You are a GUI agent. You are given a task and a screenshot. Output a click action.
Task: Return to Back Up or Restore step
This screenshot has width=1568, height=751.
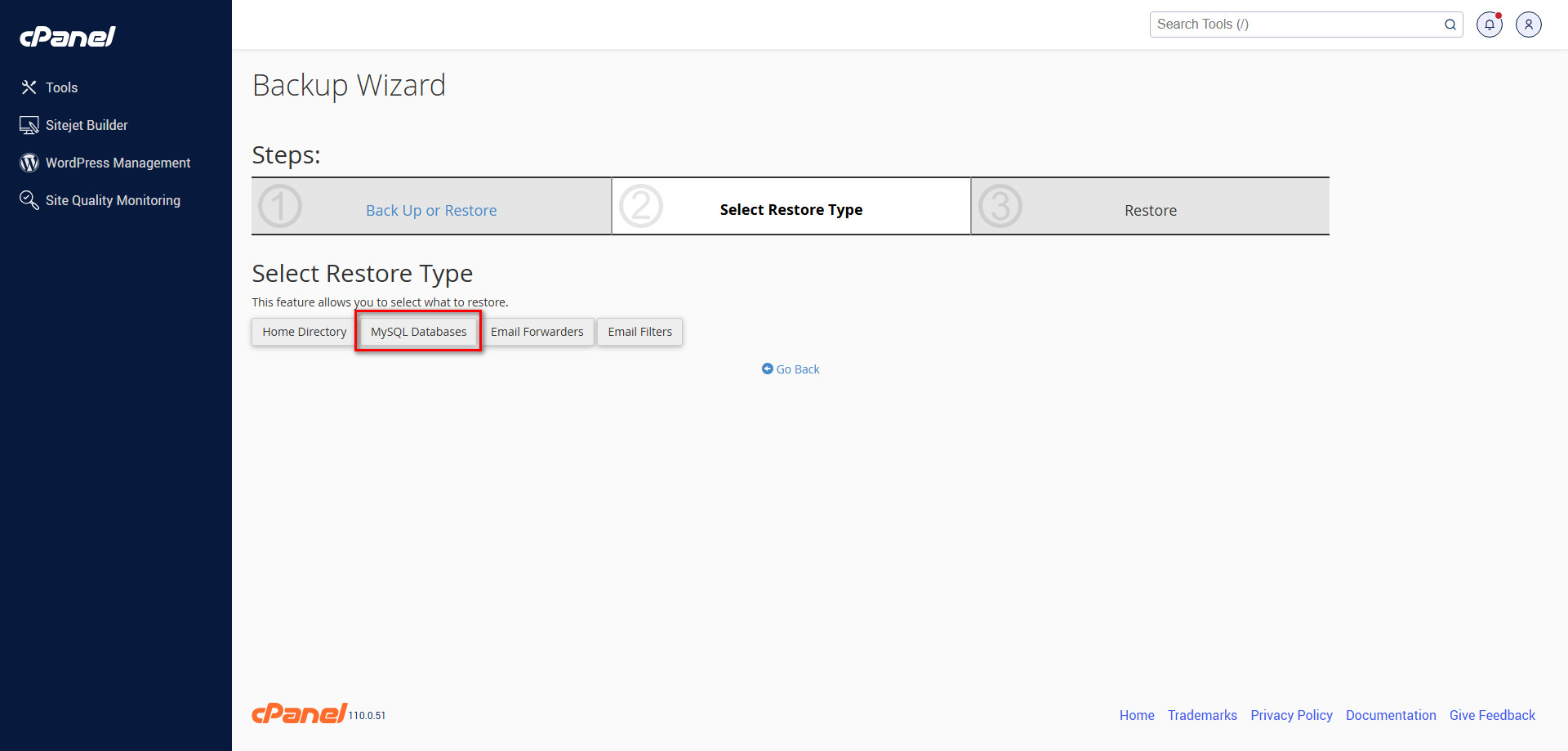(x=430, y=210)
